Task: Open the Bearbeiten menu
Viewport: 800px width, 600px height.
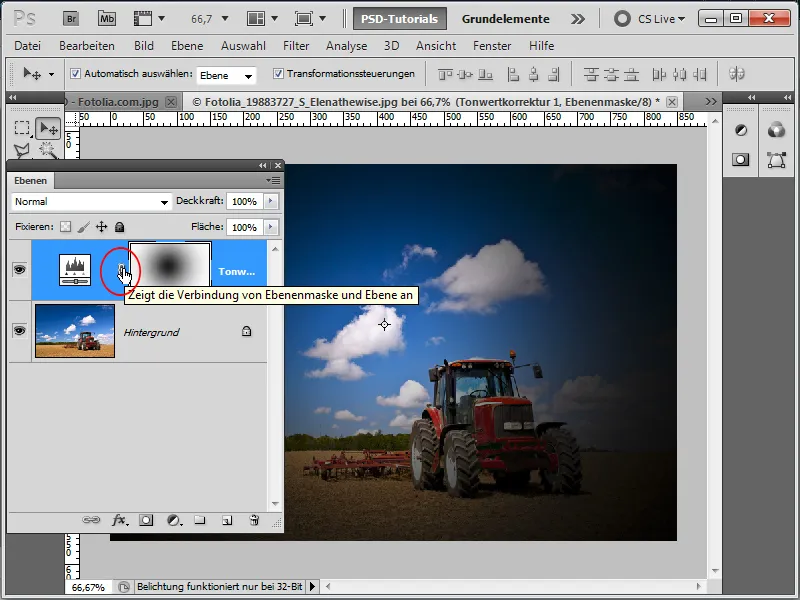Action: (x=87, y=46)
